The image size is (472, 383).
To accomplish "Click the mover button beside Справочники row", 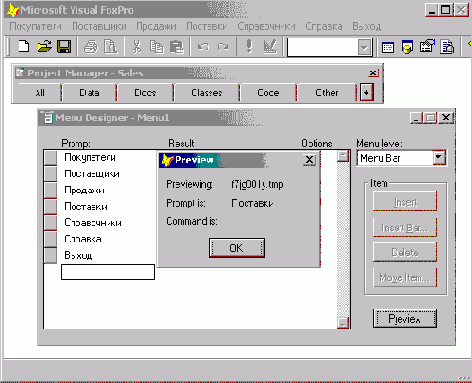I will click(51, 223).
